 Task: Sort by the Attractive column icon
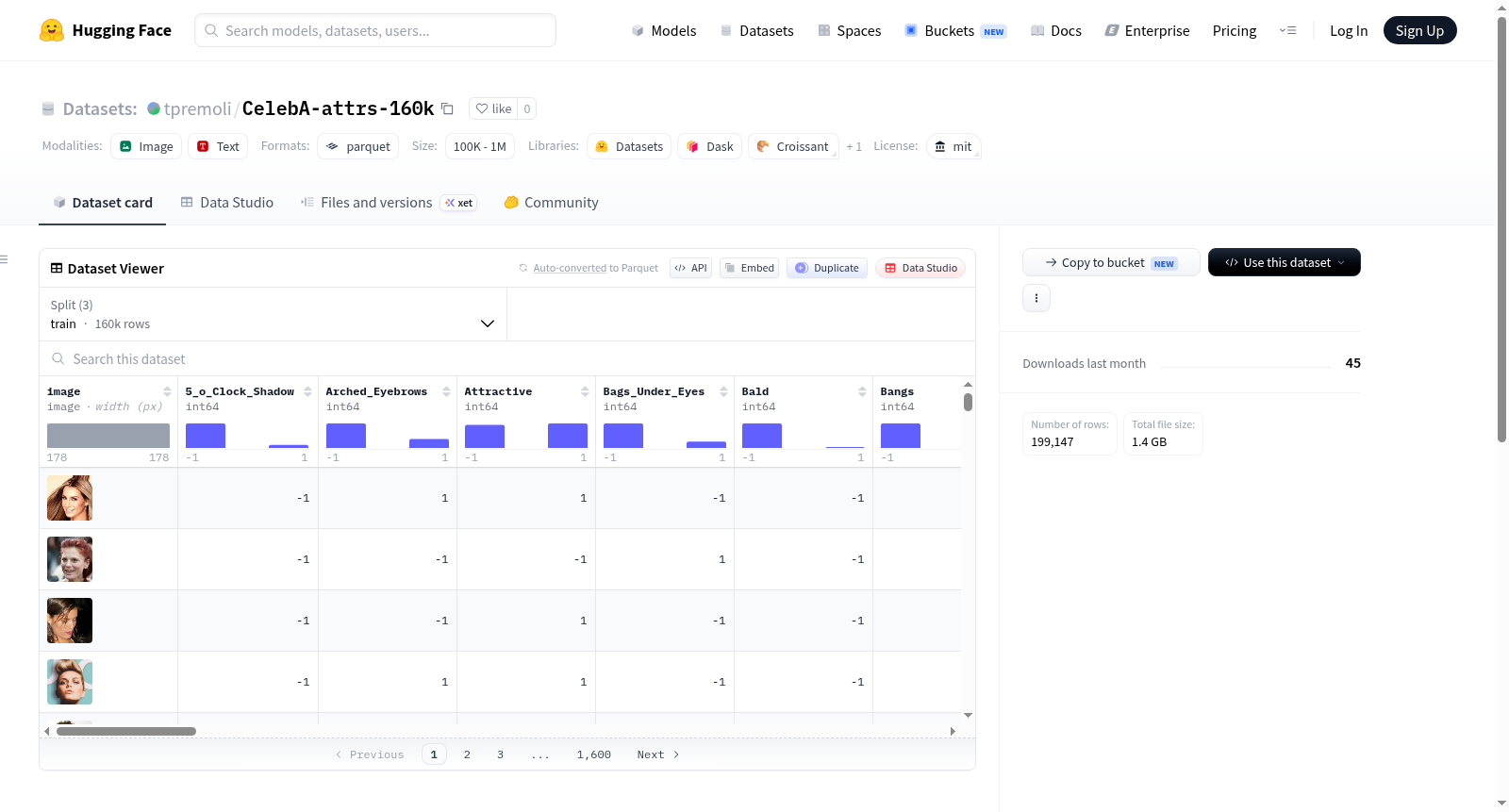click(x=585, y=391)
